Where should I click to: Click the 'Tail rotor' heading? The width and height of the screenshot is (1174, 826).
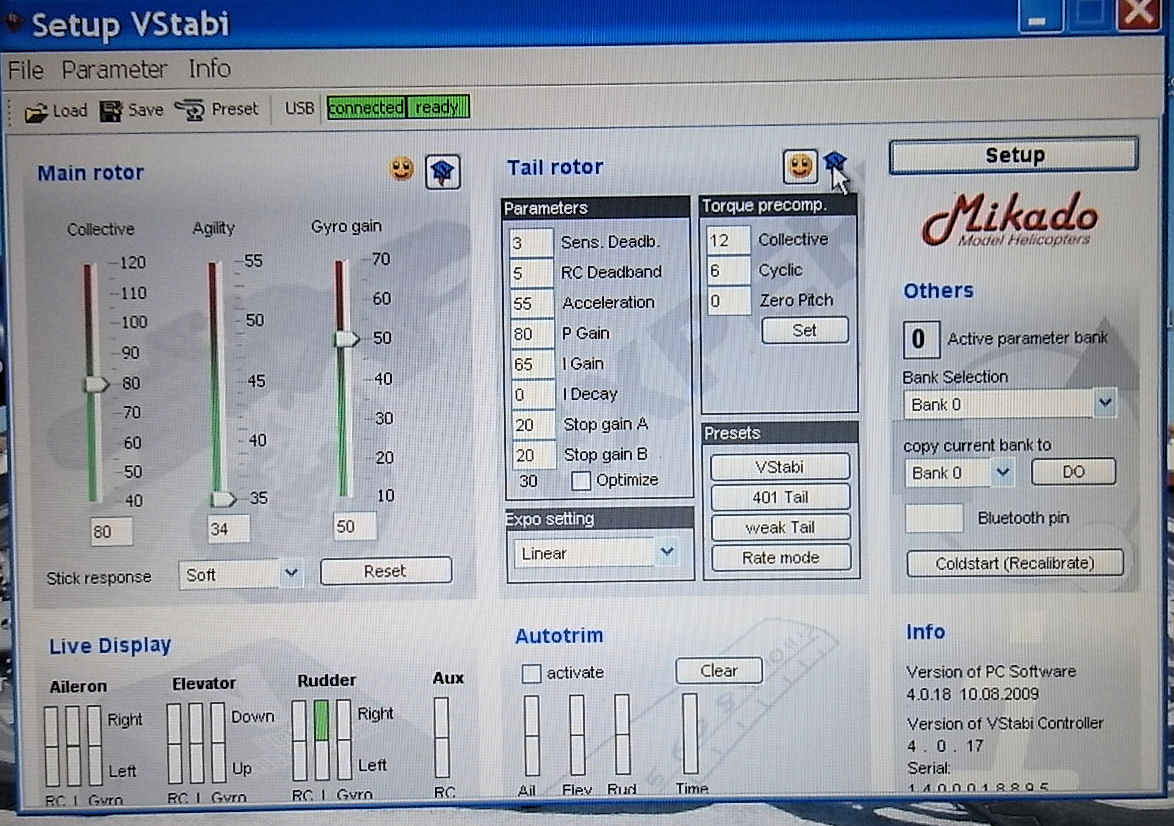[555, 167]
